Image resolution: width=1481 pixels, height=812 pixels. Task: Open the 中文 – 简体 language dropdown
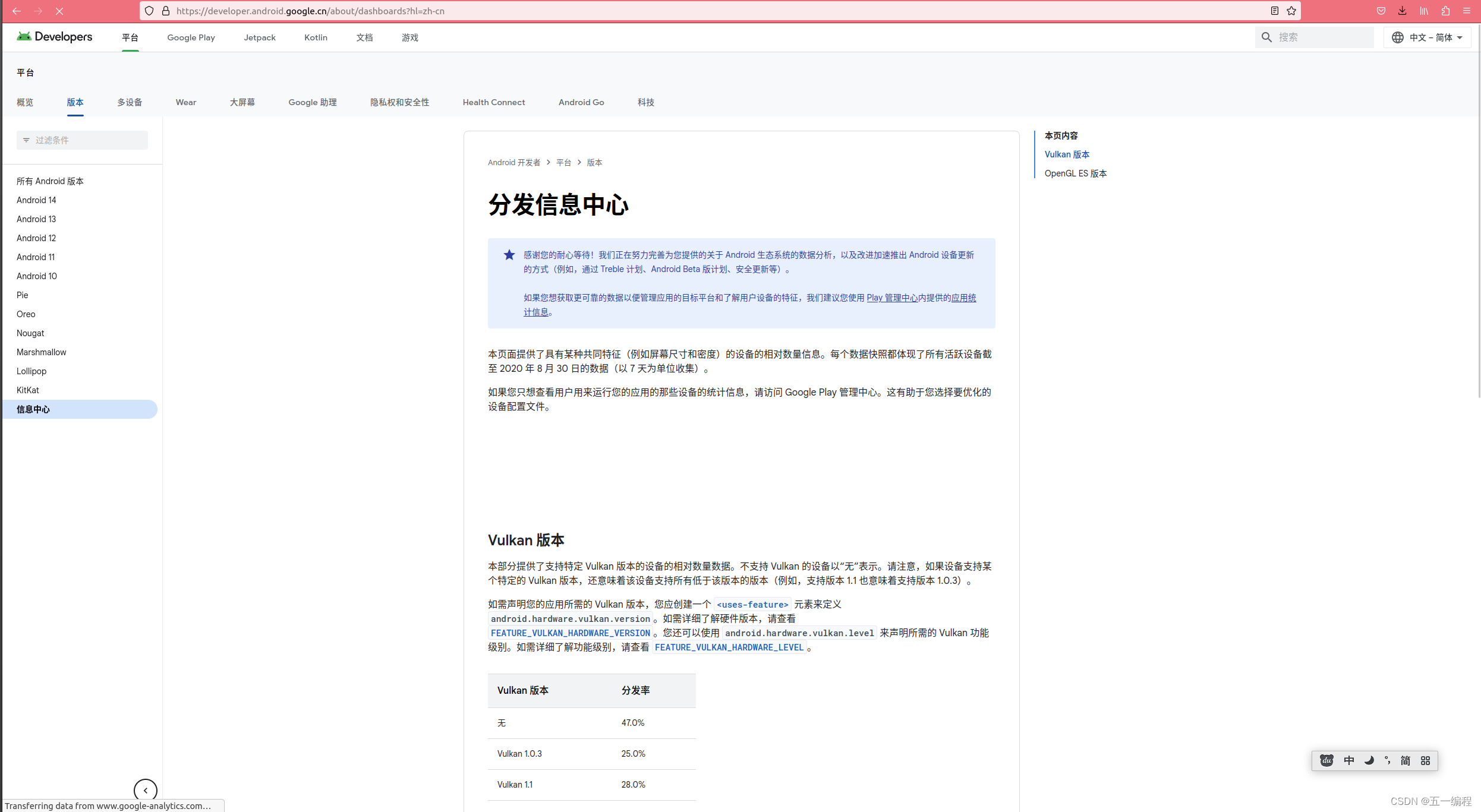(1428, 37)
